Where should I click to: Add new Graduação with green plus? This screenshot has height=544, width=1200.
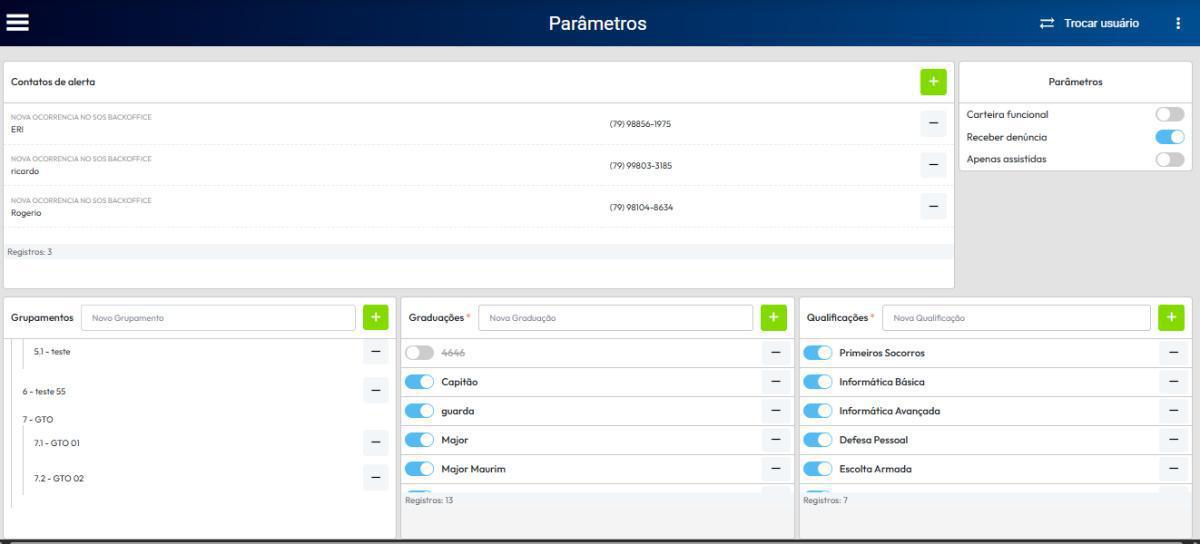click(x=774, y=318)
